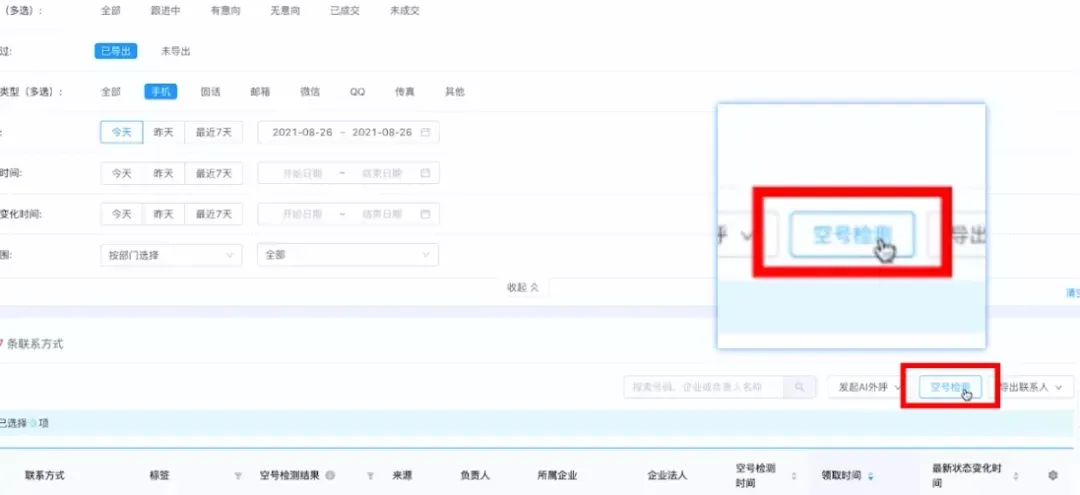Focus the search box for 号码 or 企业

click(x=703, y=387)
